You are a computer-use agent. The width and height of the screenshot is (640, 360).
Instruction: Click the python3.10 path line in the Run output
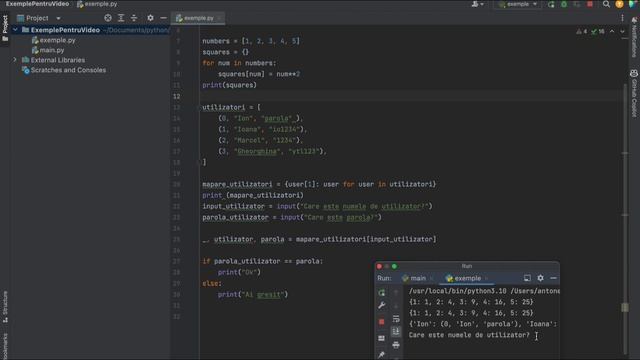click(x=484, y=291)
